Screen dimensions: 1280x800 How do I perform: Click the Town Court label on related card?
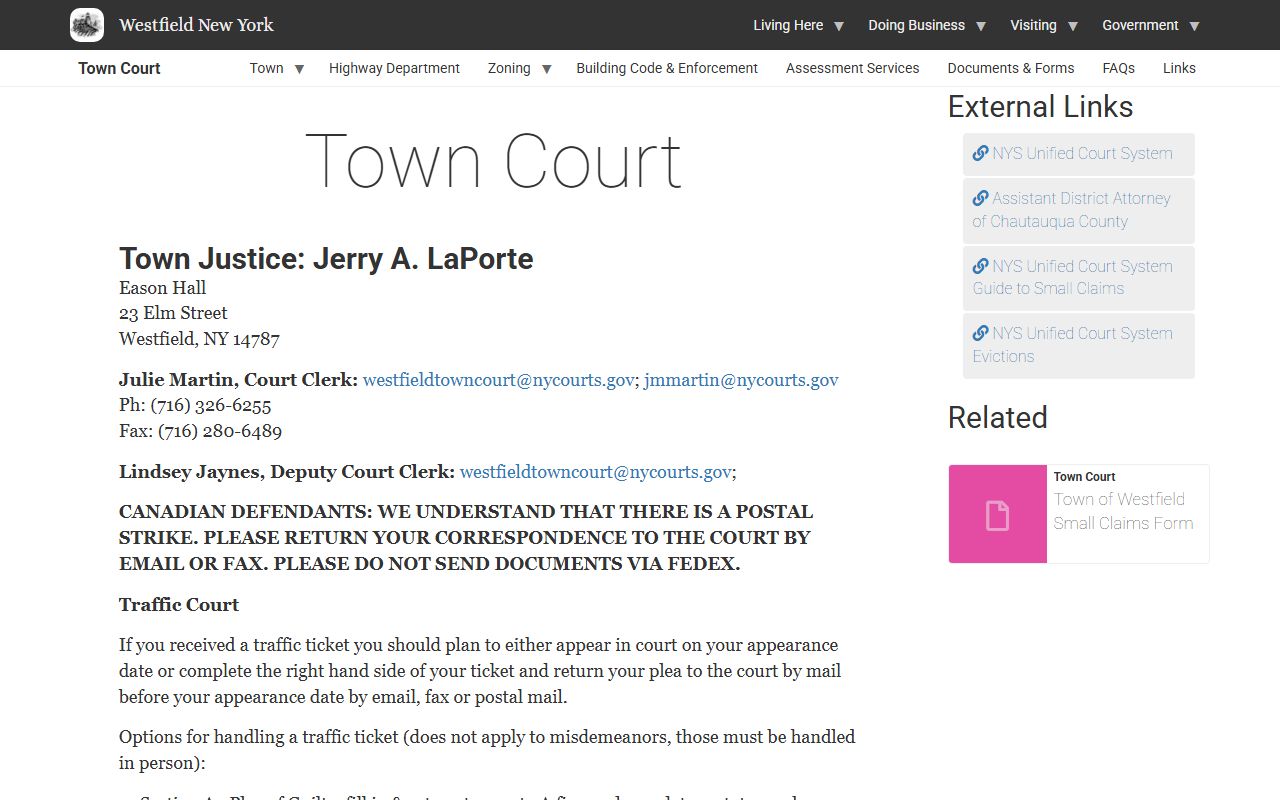click(1084, 477)
